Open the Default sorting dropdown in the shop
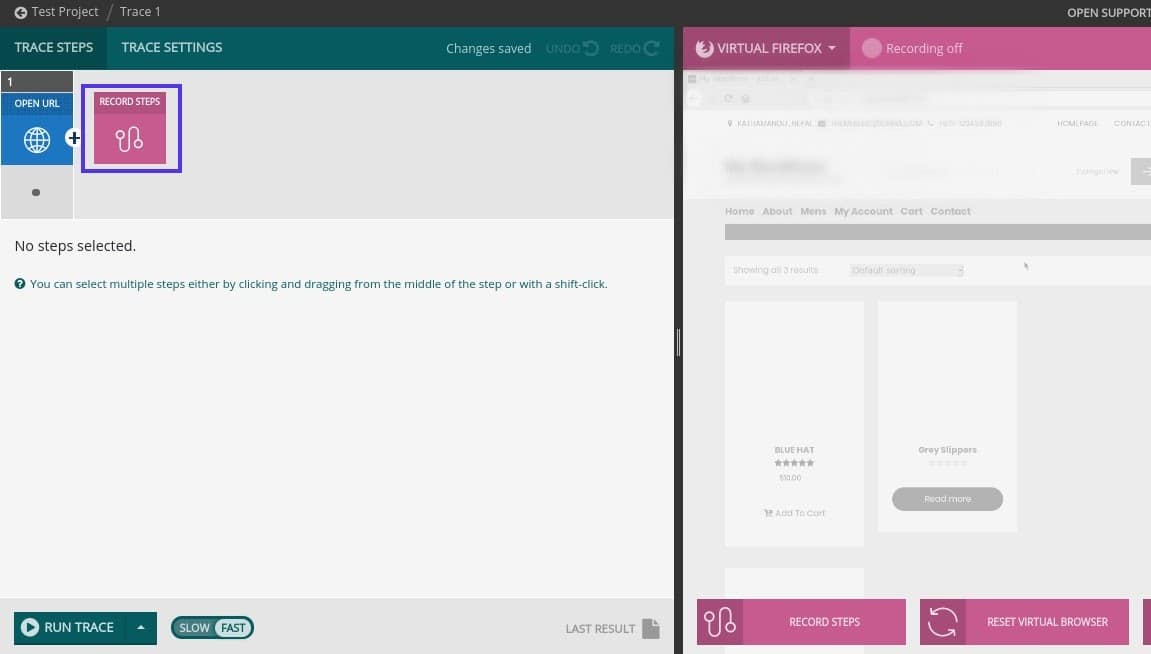Viewport: 1151px width, 654px height. [906, 269]
